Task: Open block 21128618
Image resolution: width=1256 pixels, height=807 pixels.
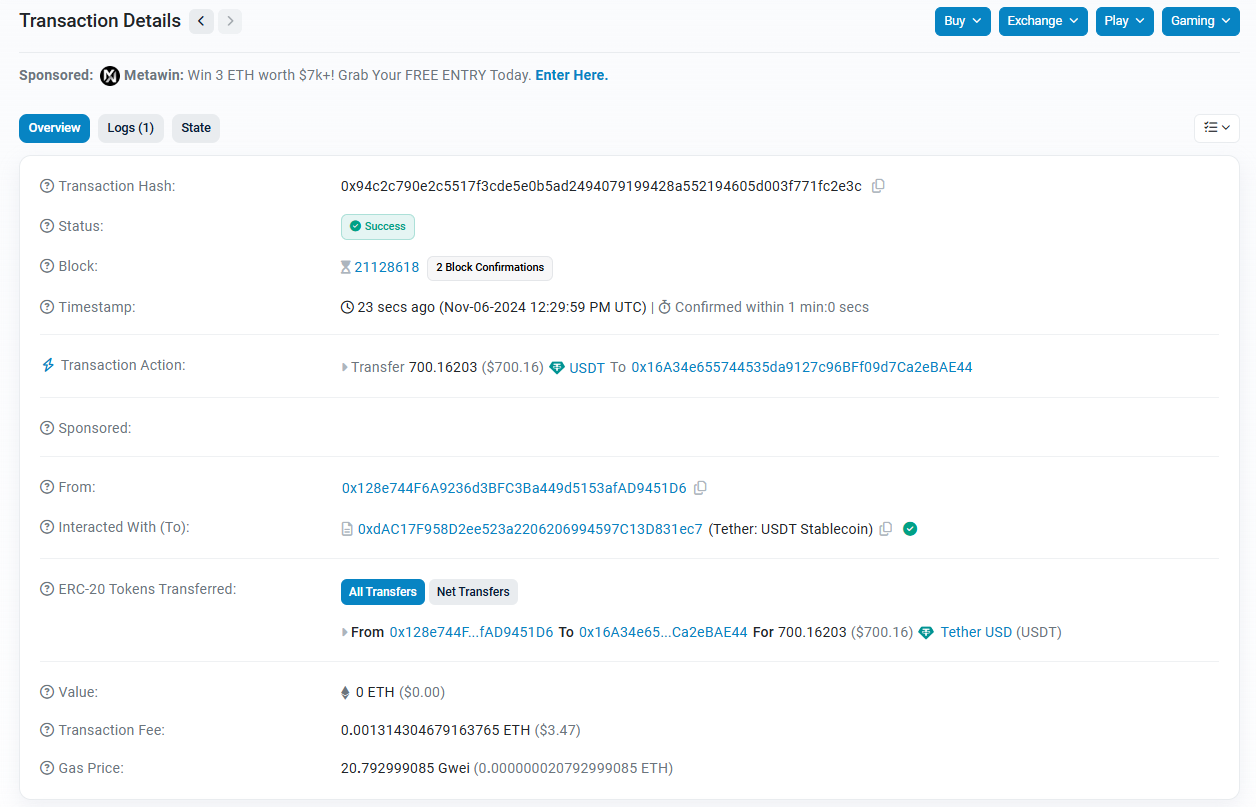Action: 387,267
